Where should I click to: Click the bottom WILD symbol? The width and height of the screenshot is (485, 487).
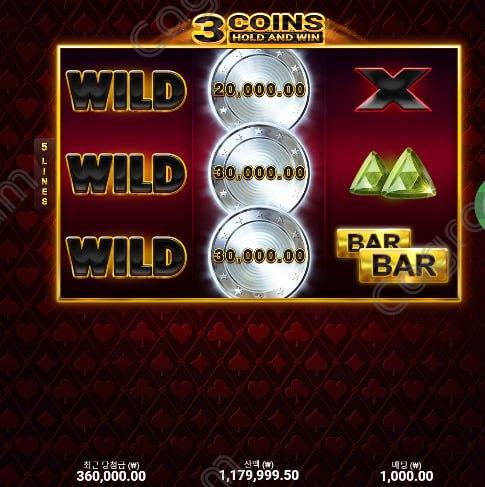126,257
